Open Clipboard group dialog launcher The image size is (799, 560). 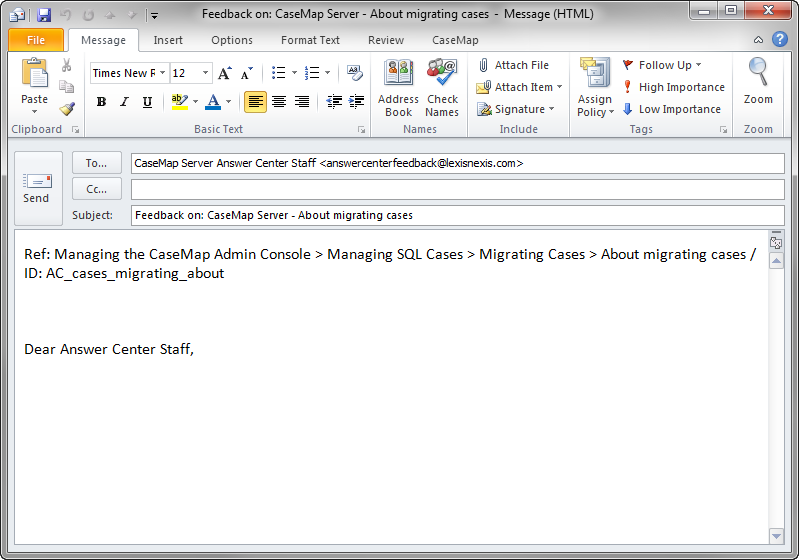[75, 129]
